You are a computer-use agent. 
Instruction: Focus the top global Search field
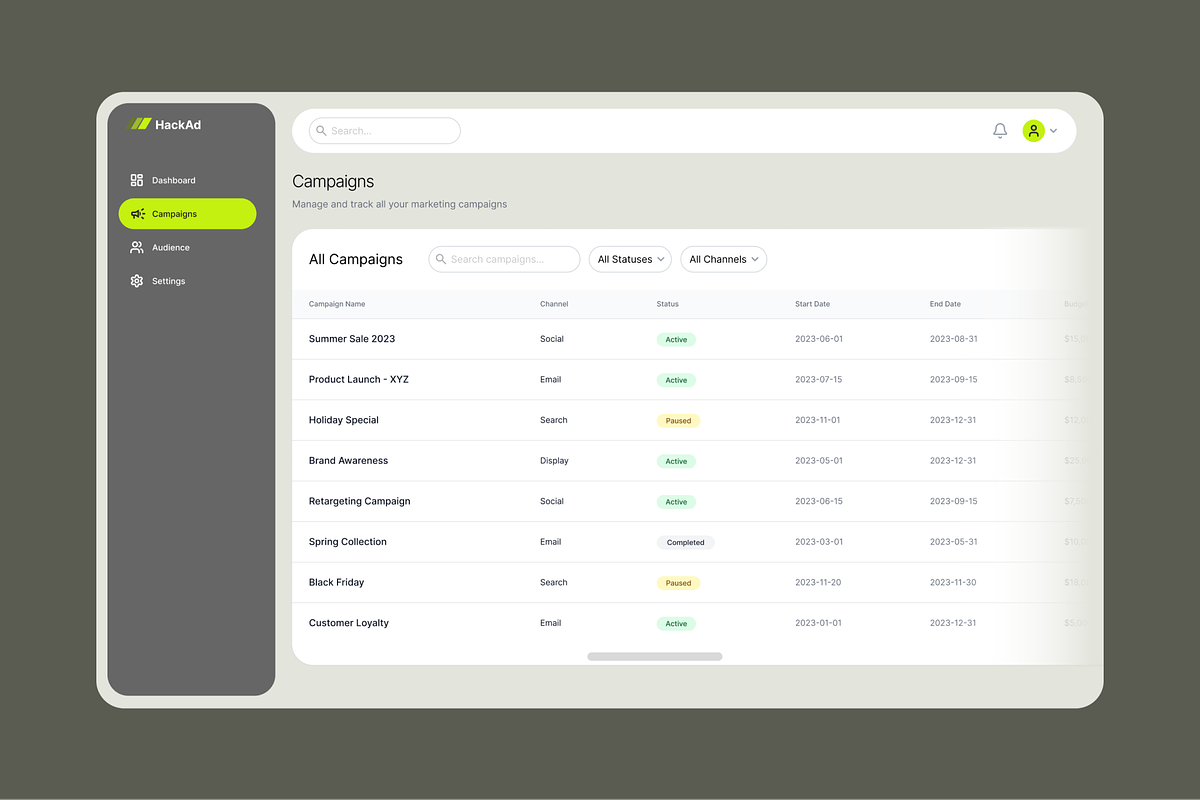[x=385, y=131]
